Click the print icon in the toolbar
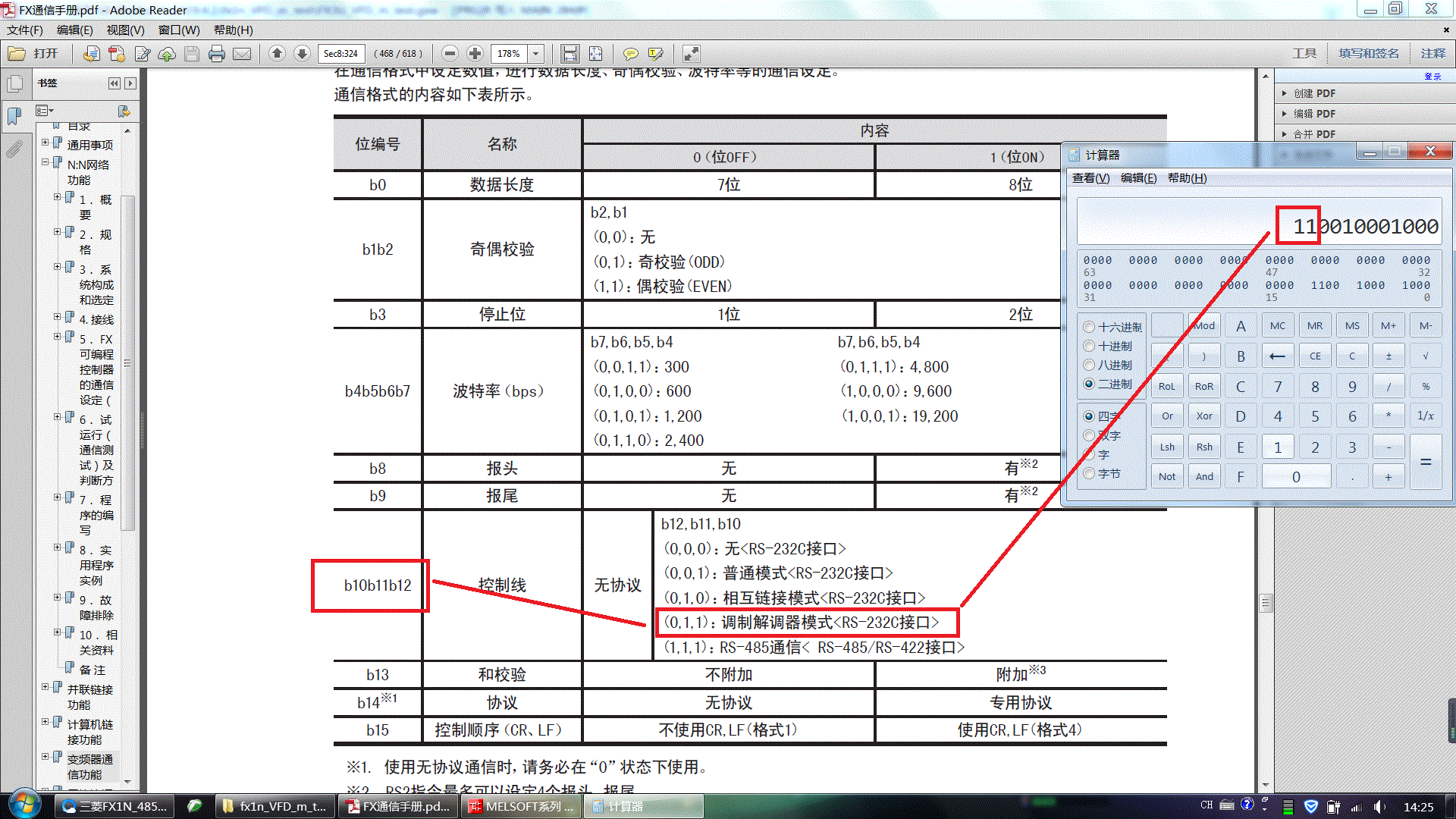The height and width of the screenshot is (819, 1456). (217, 54)
